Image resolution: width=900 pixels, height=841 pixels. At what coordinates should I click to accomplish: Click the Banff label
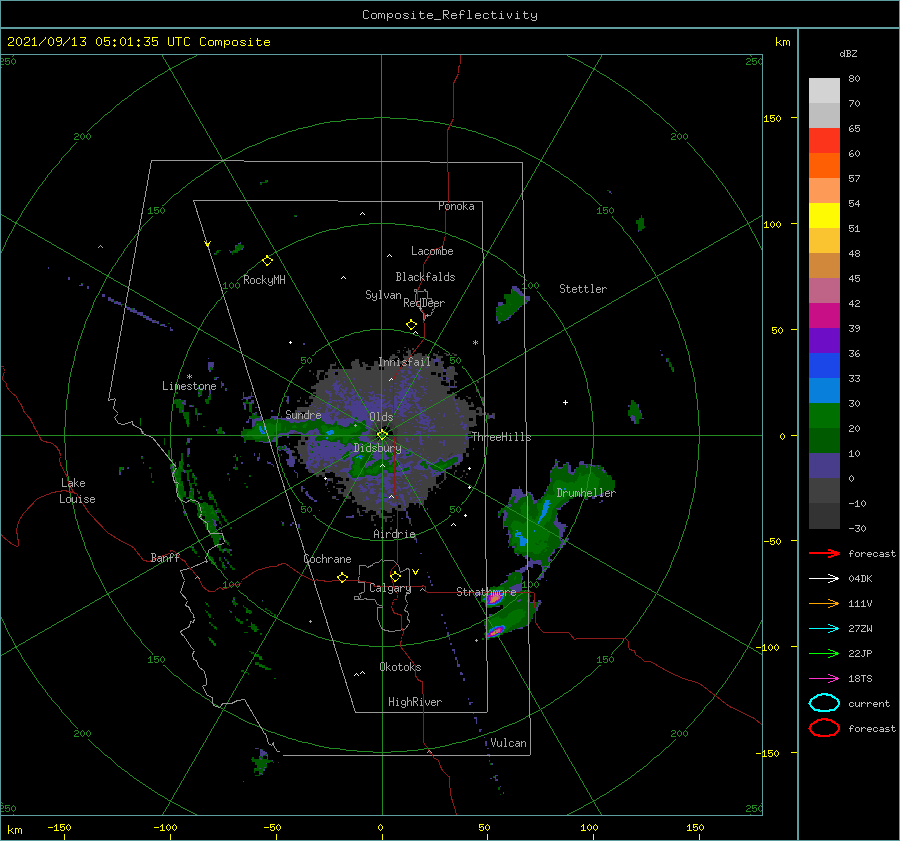click(x=165, y=557)
